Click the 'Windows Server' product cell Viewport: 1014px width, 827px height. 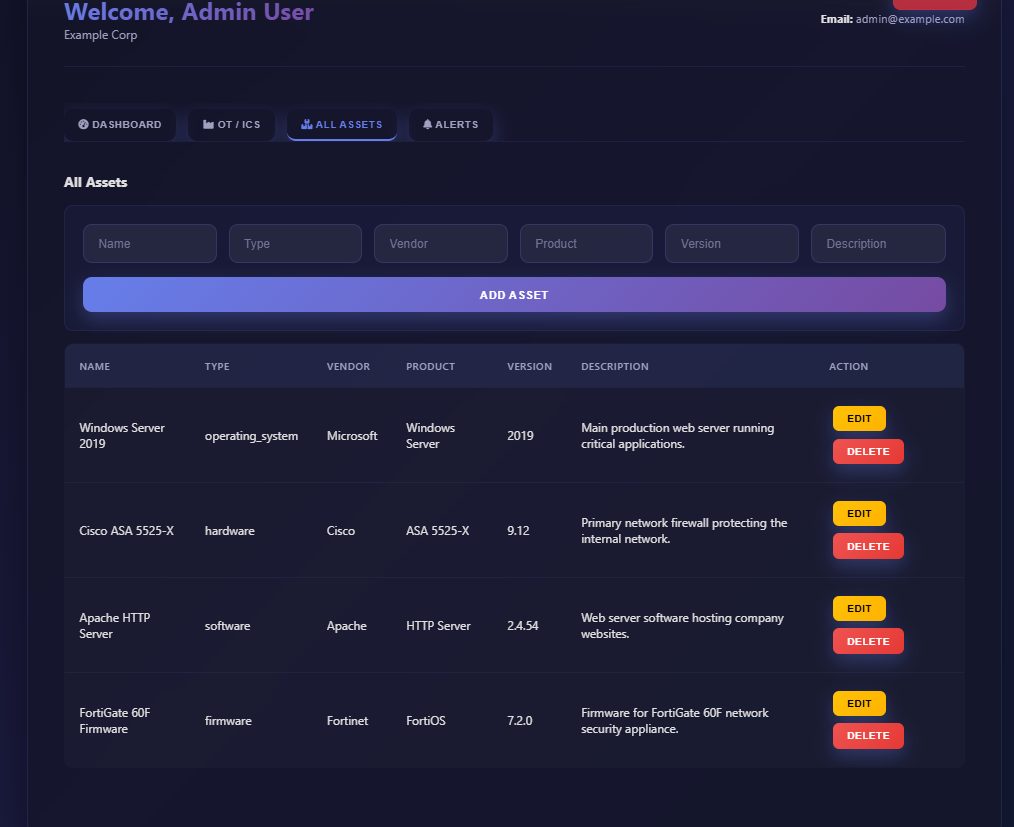(430, 436)
